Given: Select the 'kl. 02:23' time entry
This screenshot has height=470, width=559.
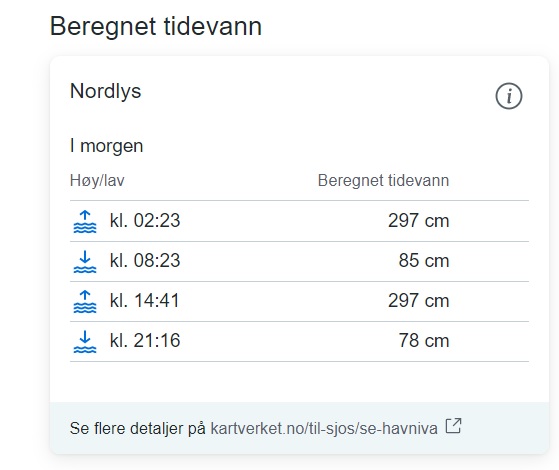Looking at the screenshot, I should (x=145, y=220).
